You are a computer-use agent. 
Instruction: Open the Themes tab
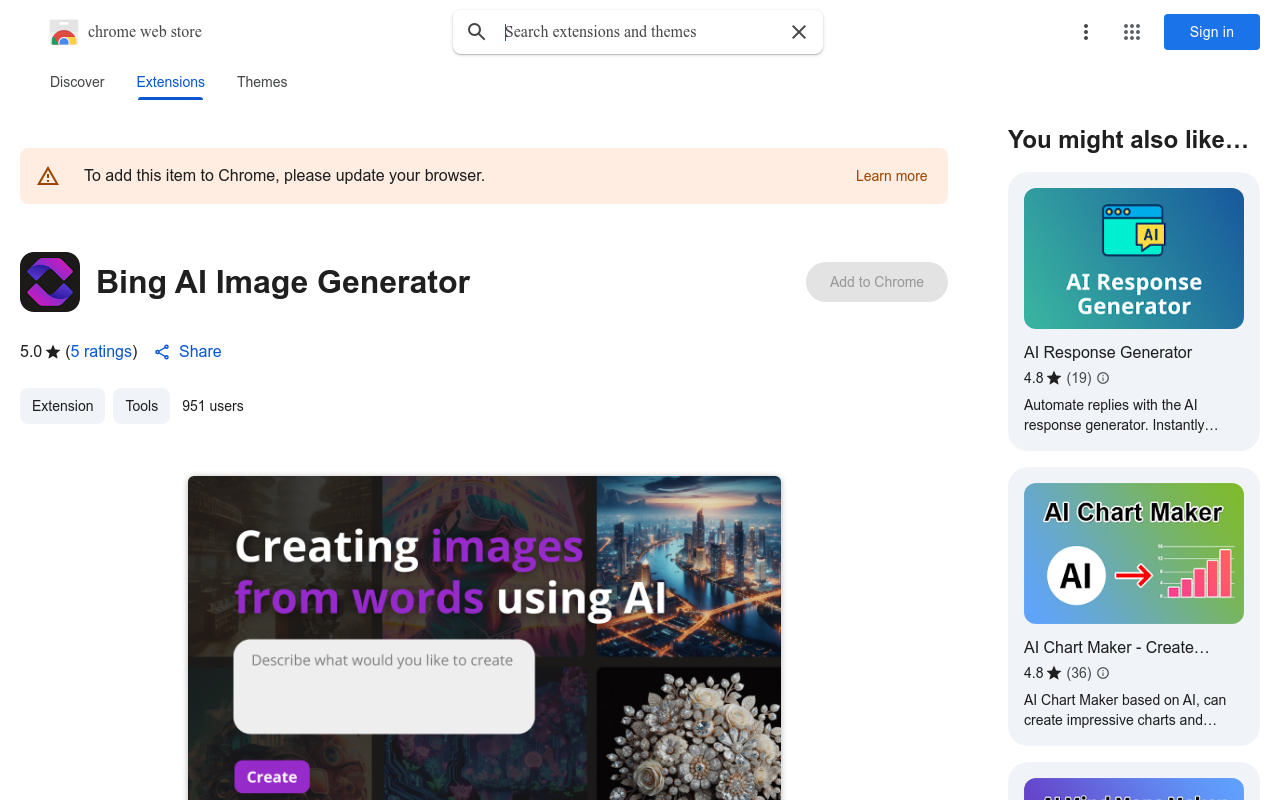tap(262, 82)
